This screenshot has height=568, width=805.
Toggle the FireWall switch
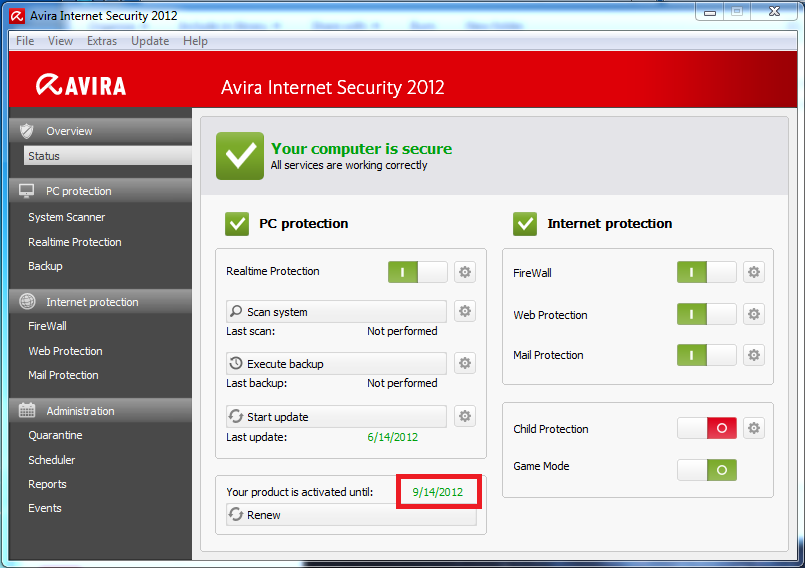(706, 272)
